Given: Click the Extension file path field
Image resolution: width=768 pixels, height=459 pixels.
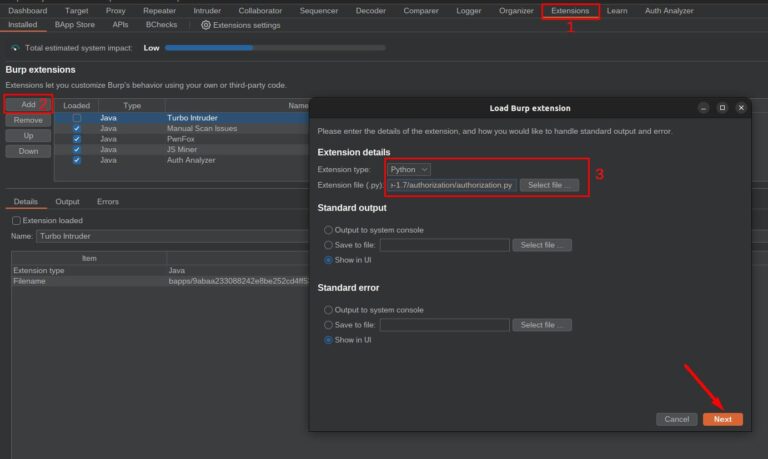Looking at the screenshot, I should [x=452, y=185].
